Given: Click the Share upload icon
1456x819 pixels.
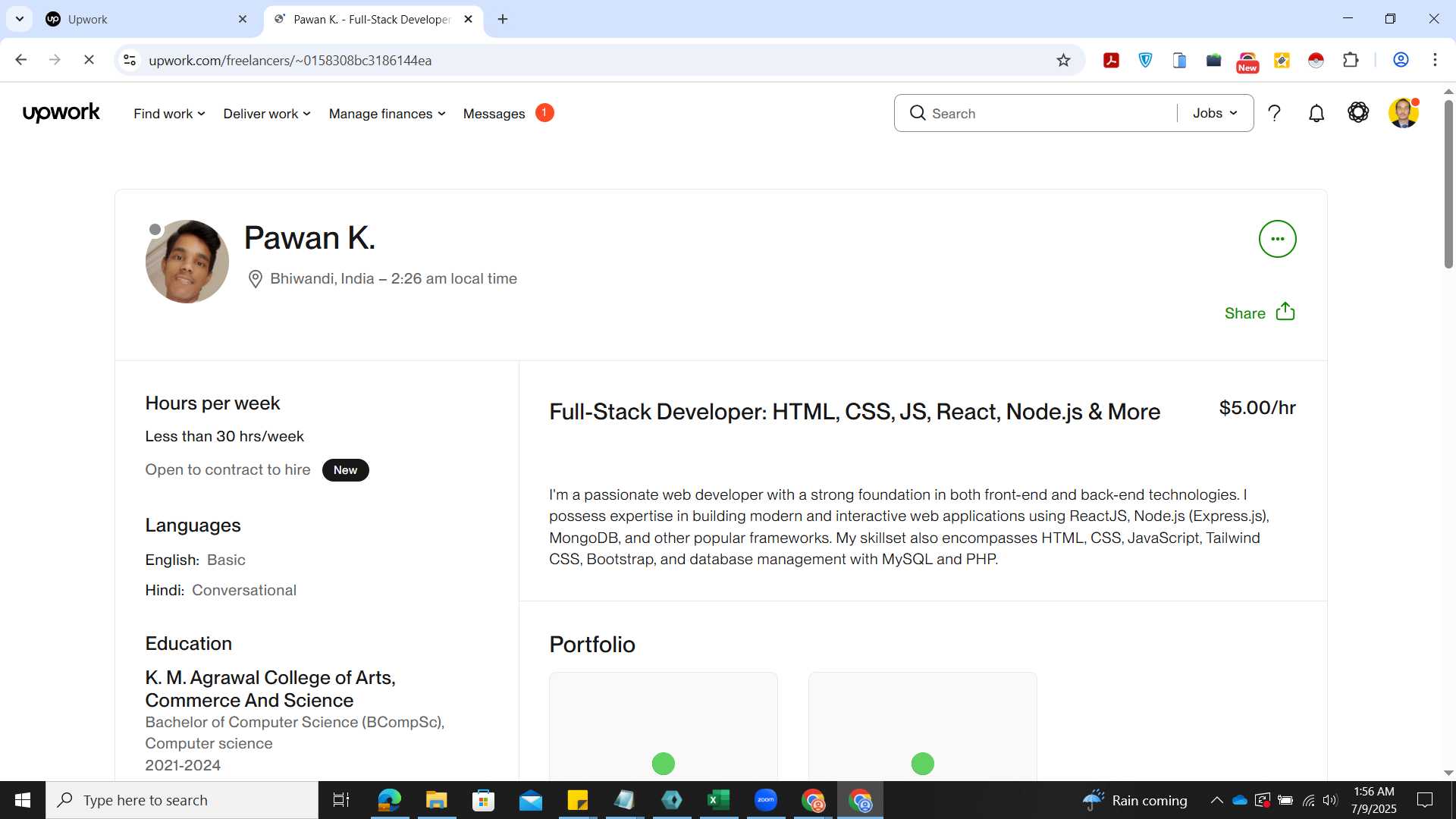Looking at the screenshot, I should [x=1285, y=312].
